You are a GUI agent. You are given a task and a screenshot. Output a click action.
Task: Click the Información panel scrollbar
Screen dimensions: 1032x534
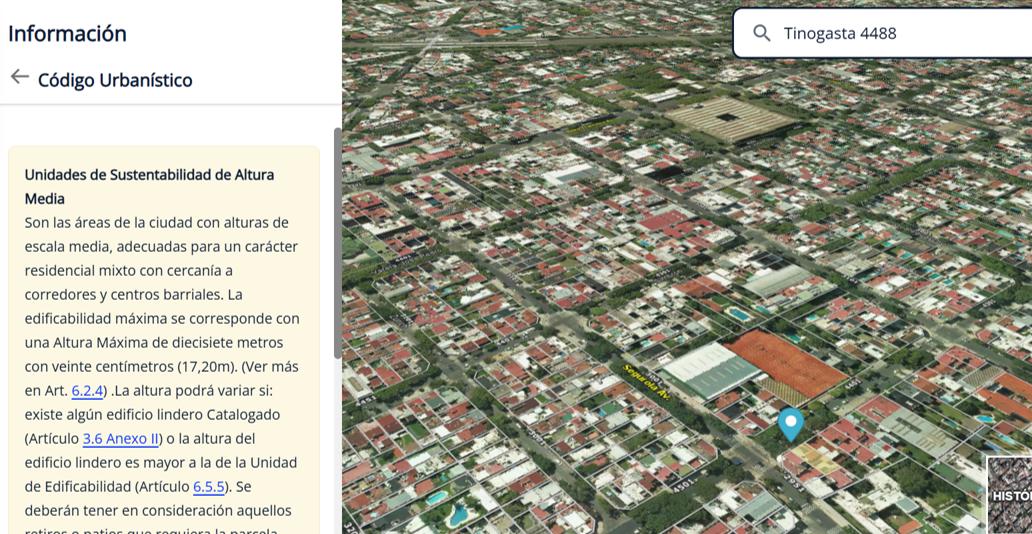tap(338, 244)
